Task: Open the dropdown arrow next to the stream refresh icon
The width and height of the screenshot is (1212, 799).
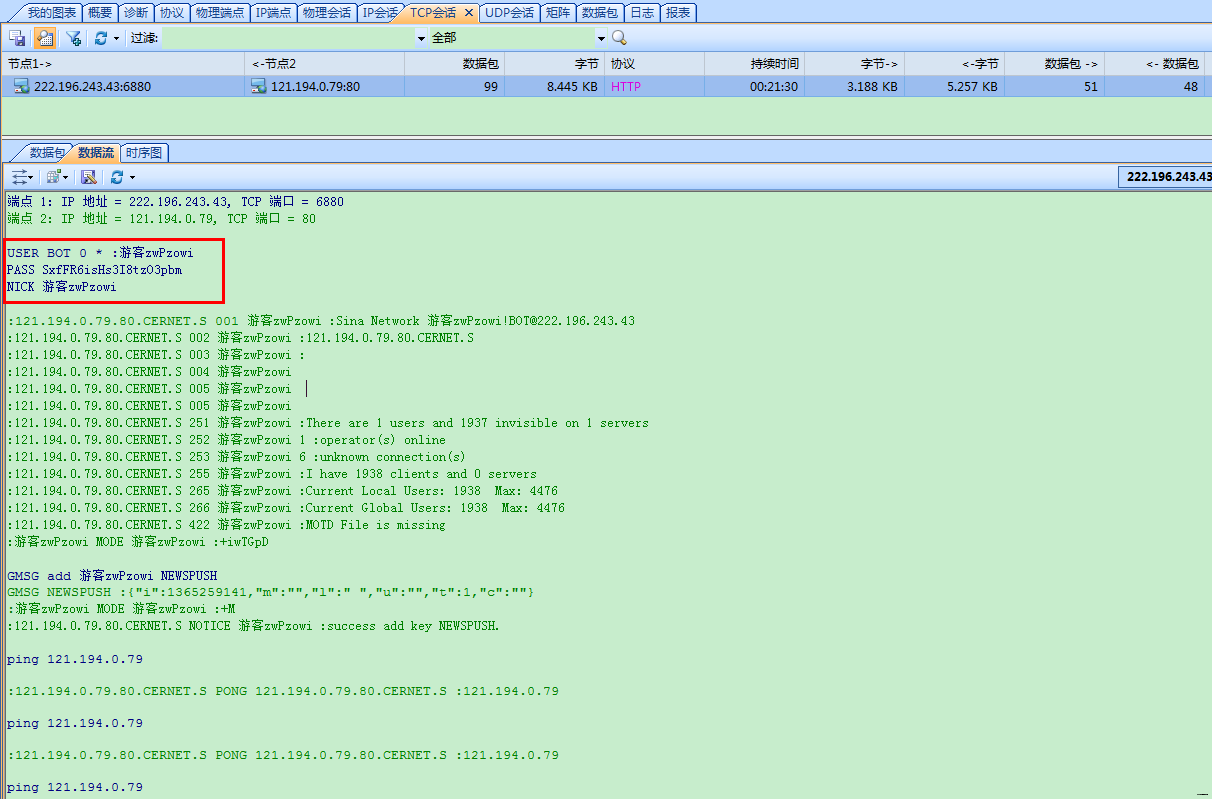Action: coord(132,177)
